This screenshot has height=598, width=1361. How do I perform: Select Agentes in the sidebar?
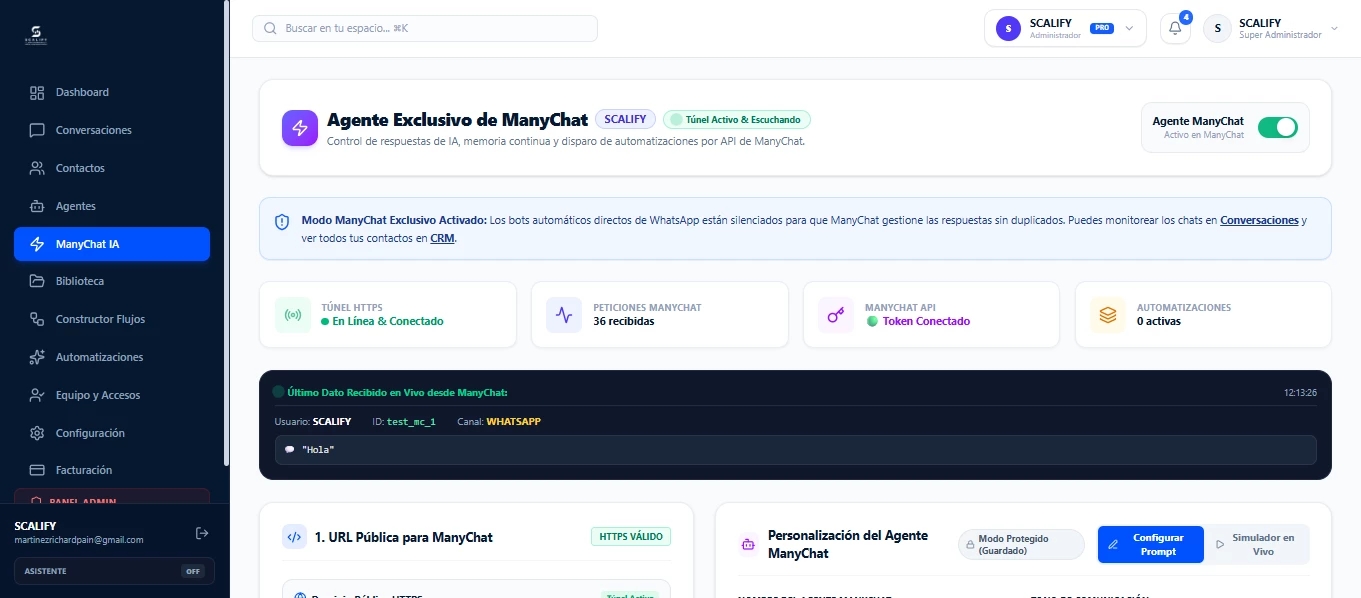[112, 206]
